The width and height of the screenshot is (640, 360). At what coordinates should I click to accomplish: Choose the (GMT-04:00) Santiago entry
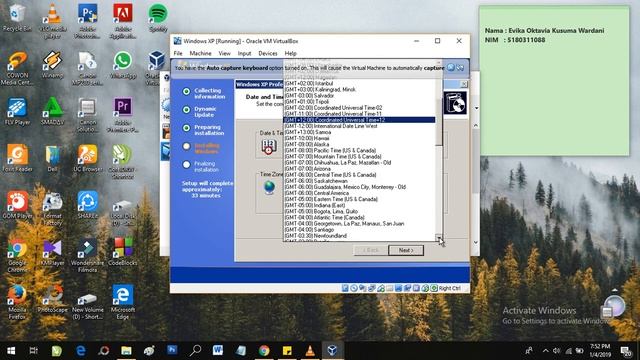click(359, 230)
